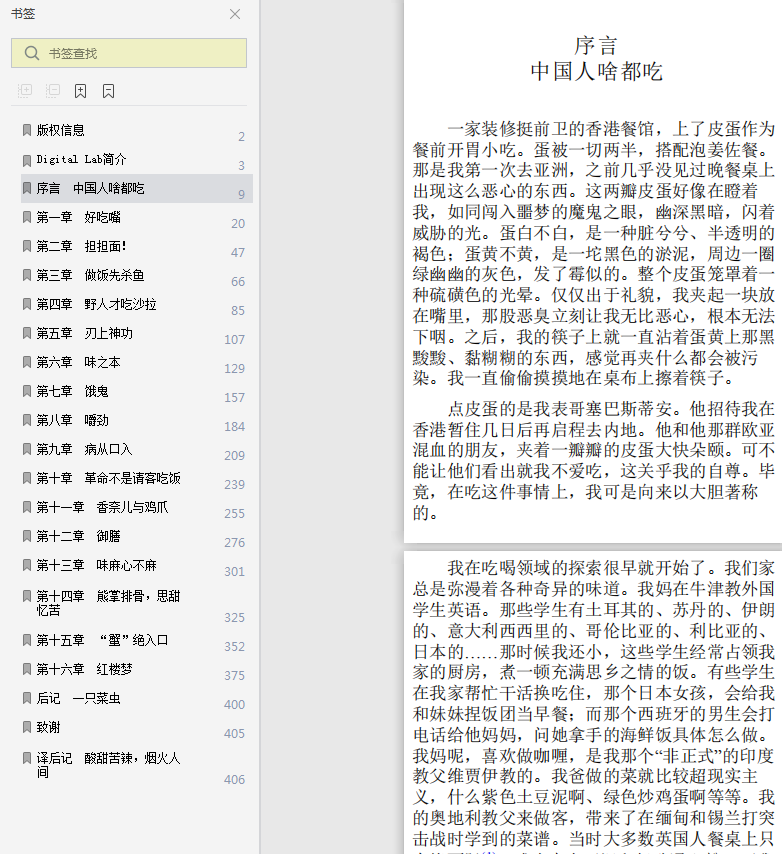
Task: Open bookmark 后记 一只菜虫
Action: (78, 698)
